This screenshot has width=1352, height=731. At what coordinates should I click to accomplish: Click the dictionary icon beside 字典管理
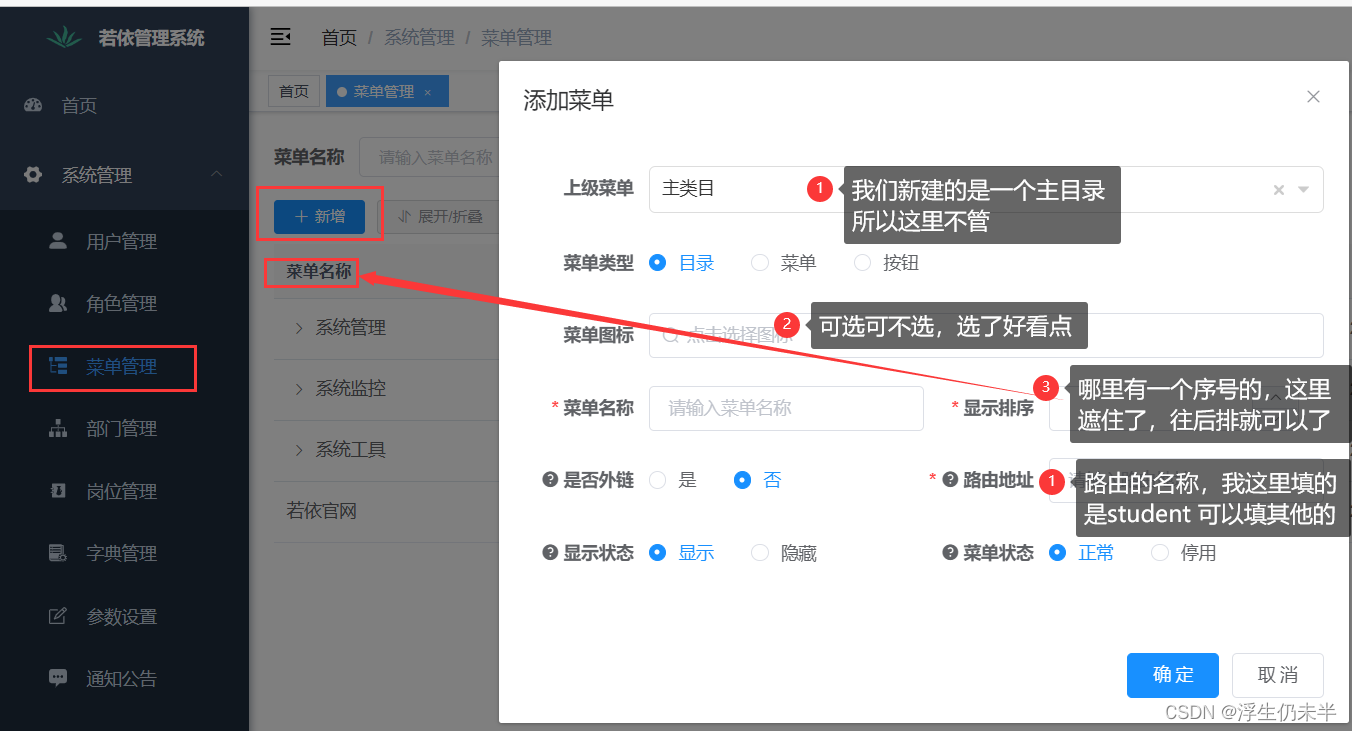coord(58,553)
